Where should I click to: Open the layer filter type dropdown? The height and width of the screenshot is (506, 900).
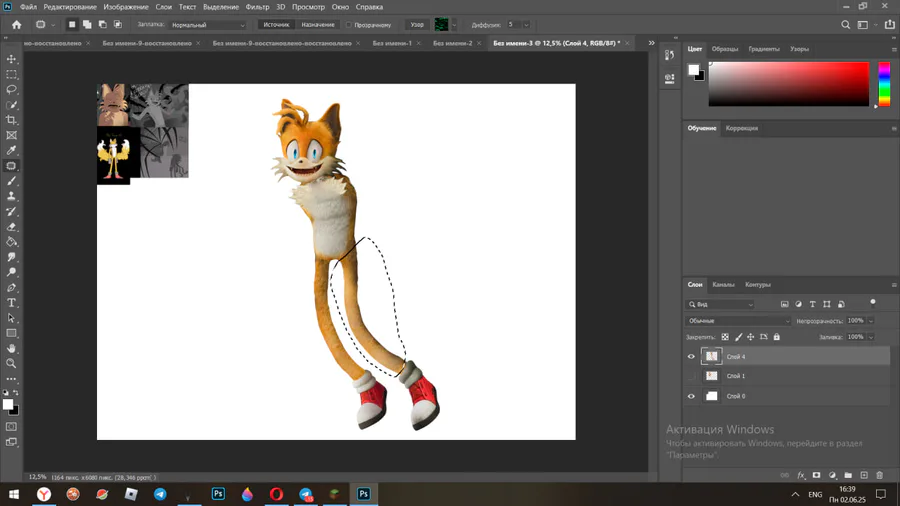pos(720,305)
